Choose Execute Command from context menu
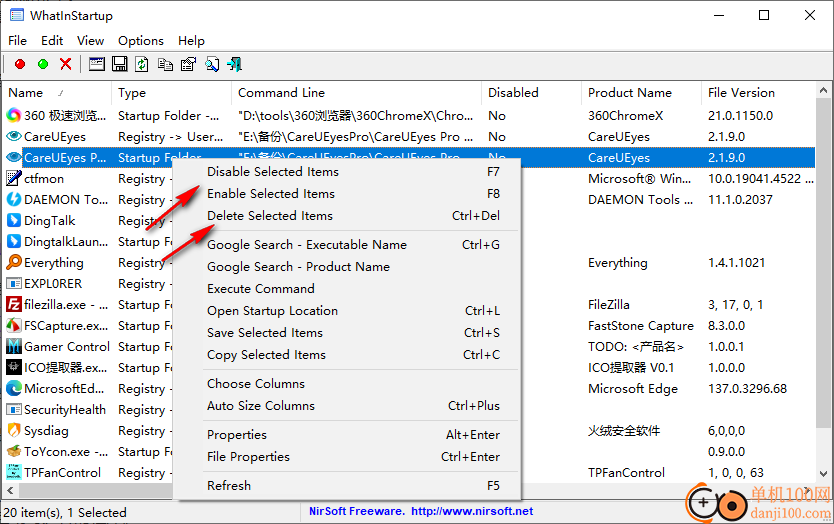The width and height of the screenshot is (834, 524). pos(348,288)
